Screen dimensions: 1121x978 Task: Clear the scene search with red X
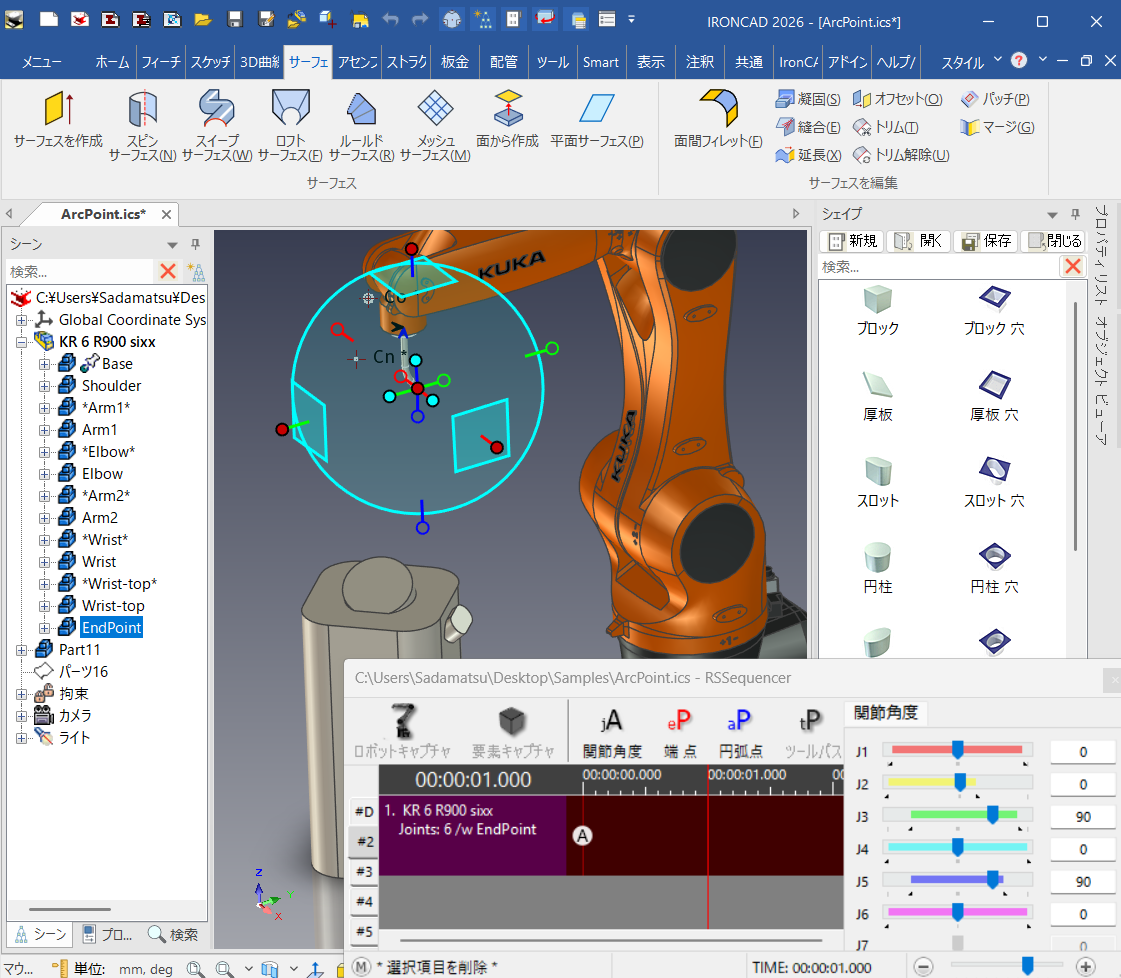pyautogui.click(x=168, y=271)
